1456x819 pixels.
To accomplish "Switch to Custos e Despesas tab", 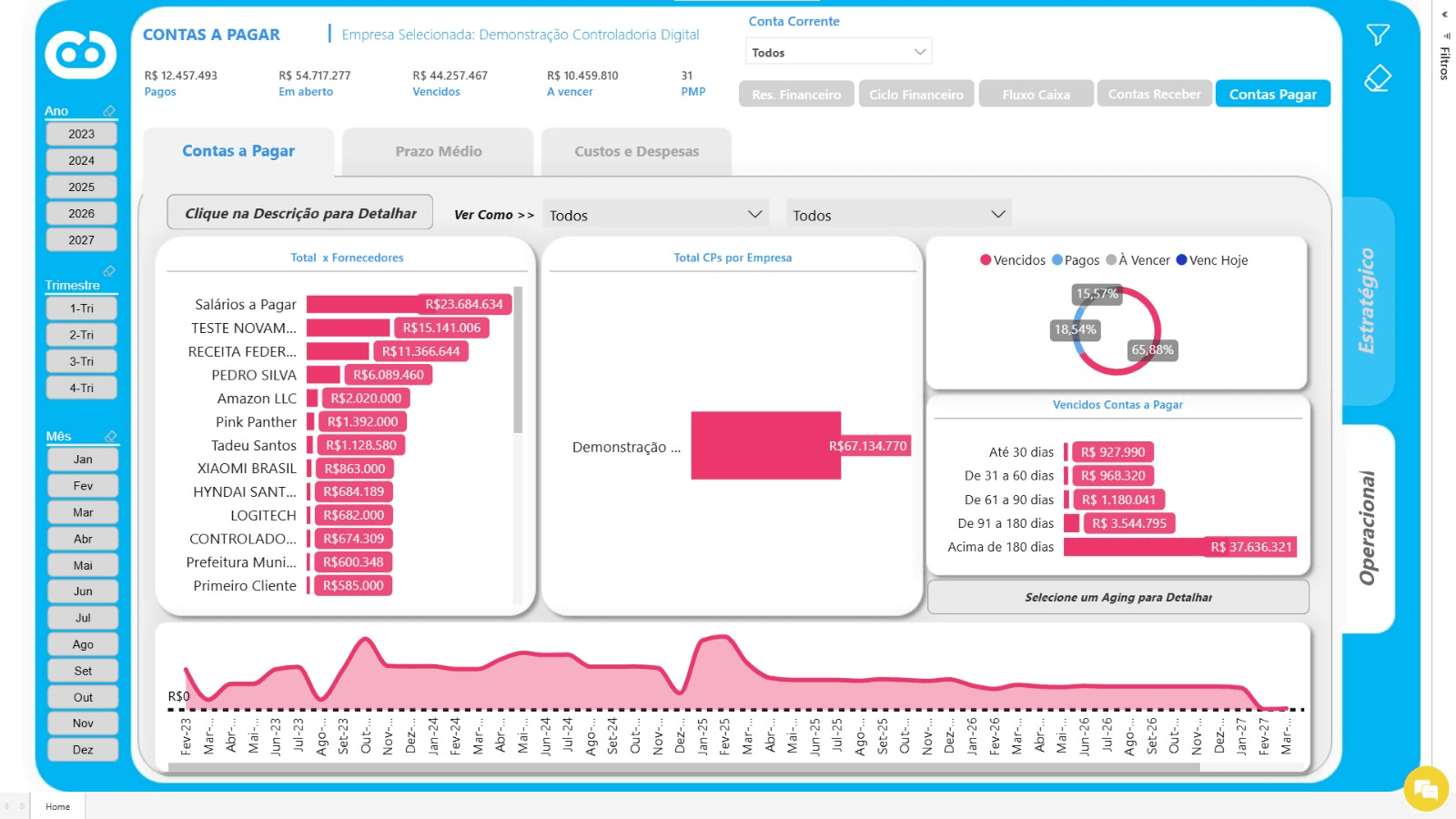I will tap(637, 151).
